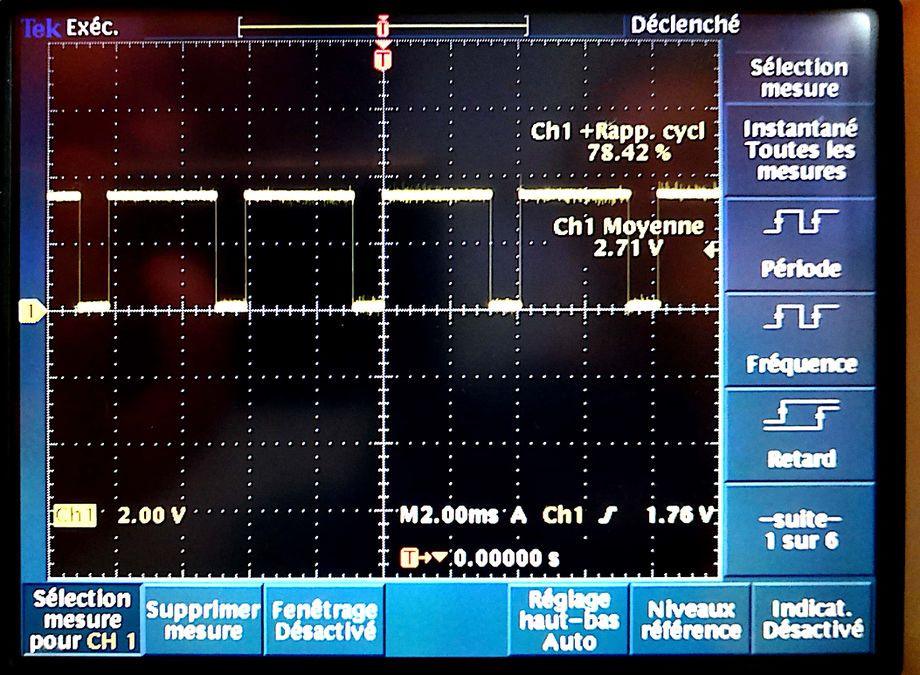Toggle Fenêtrage Désactivé gating option

pyautogui.click(x=325, y=620)
